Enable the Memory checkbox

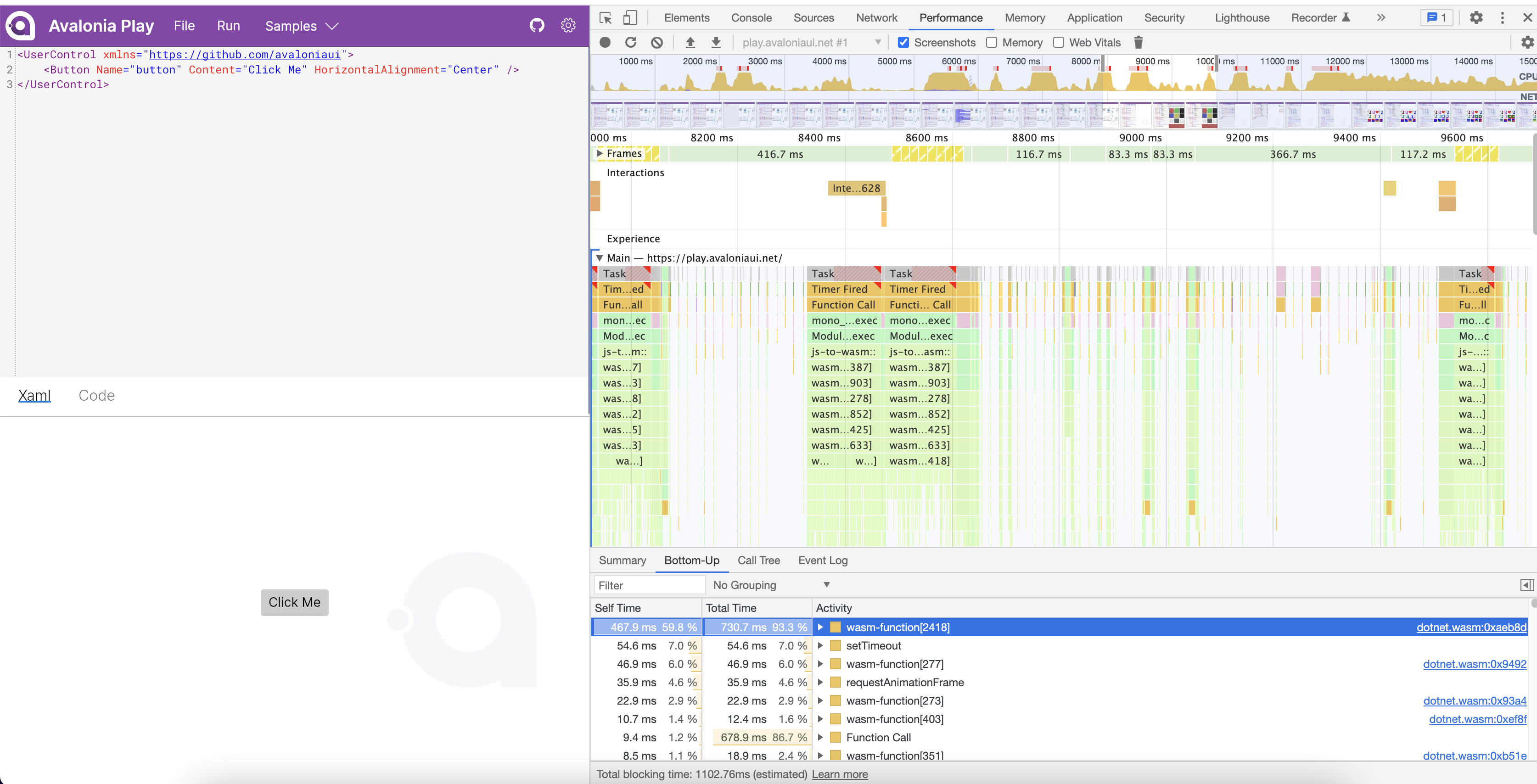click(x=992, y=42)
